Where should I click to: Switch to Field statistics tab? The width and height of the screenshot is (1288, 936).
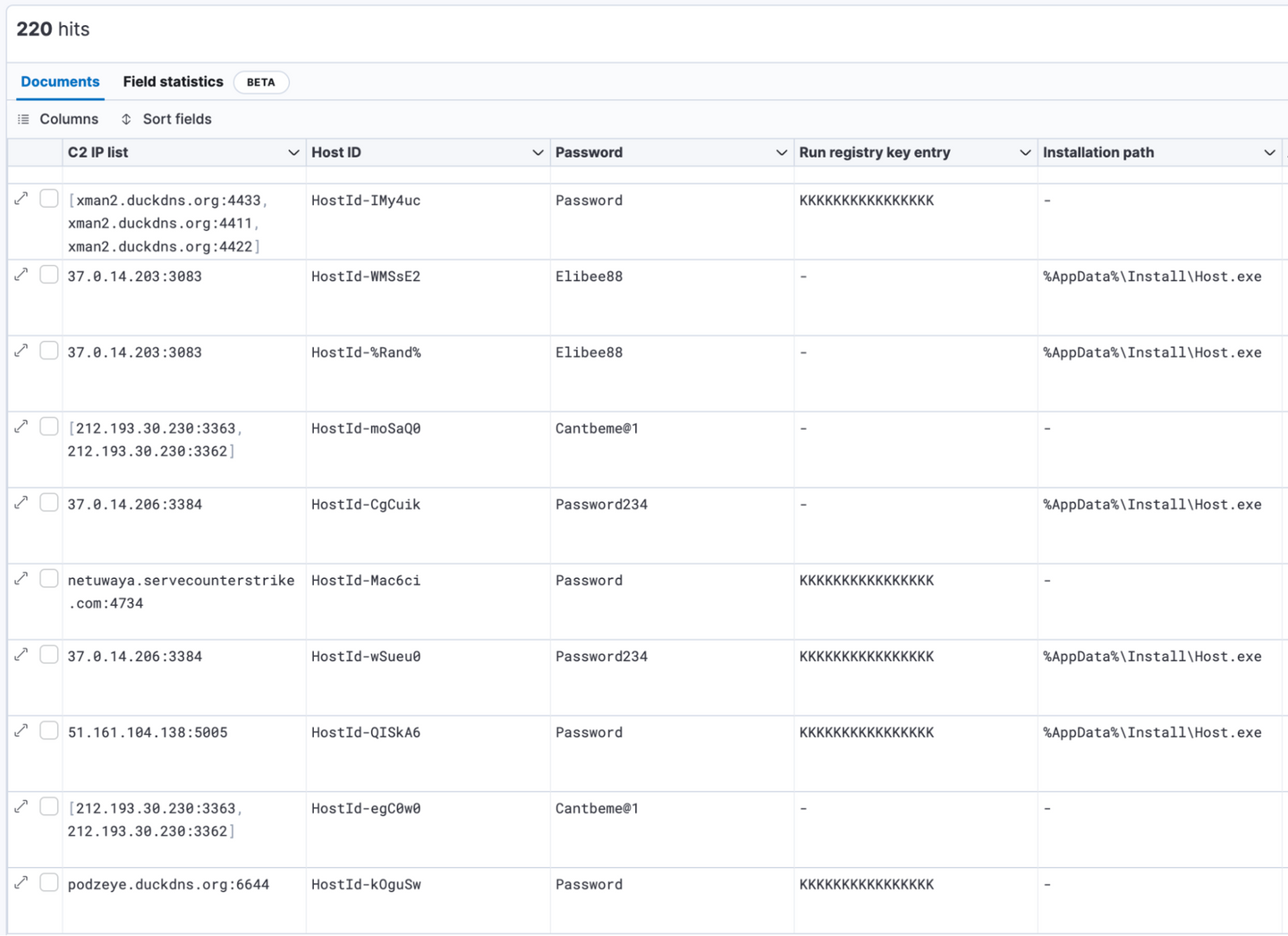click(173, 81)
